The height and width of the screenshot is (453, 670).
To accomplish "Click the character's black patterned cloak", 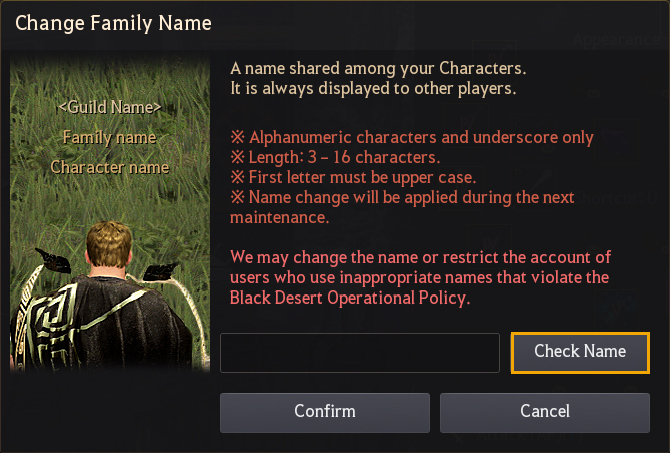I will [x=103, y=323].
